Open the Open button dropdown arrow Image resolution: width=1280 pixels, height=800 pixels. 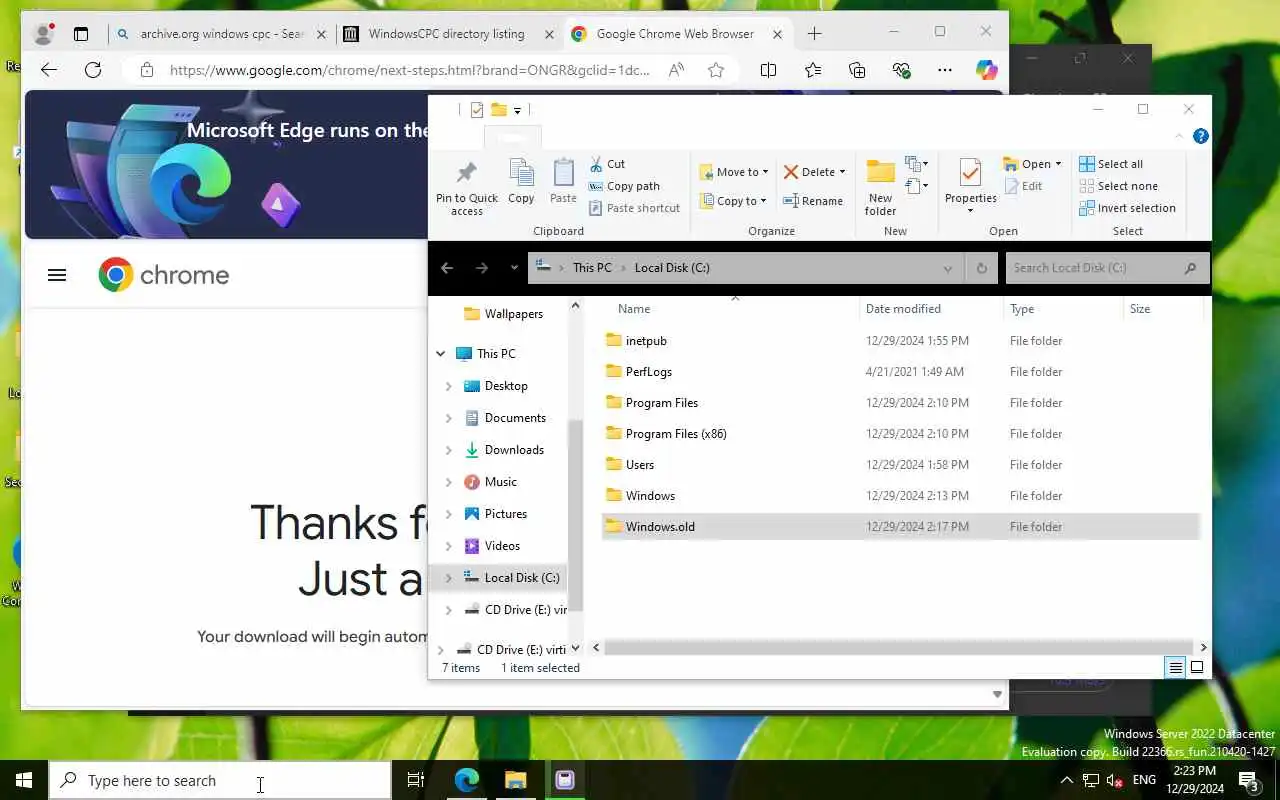tap(1058, 164)
